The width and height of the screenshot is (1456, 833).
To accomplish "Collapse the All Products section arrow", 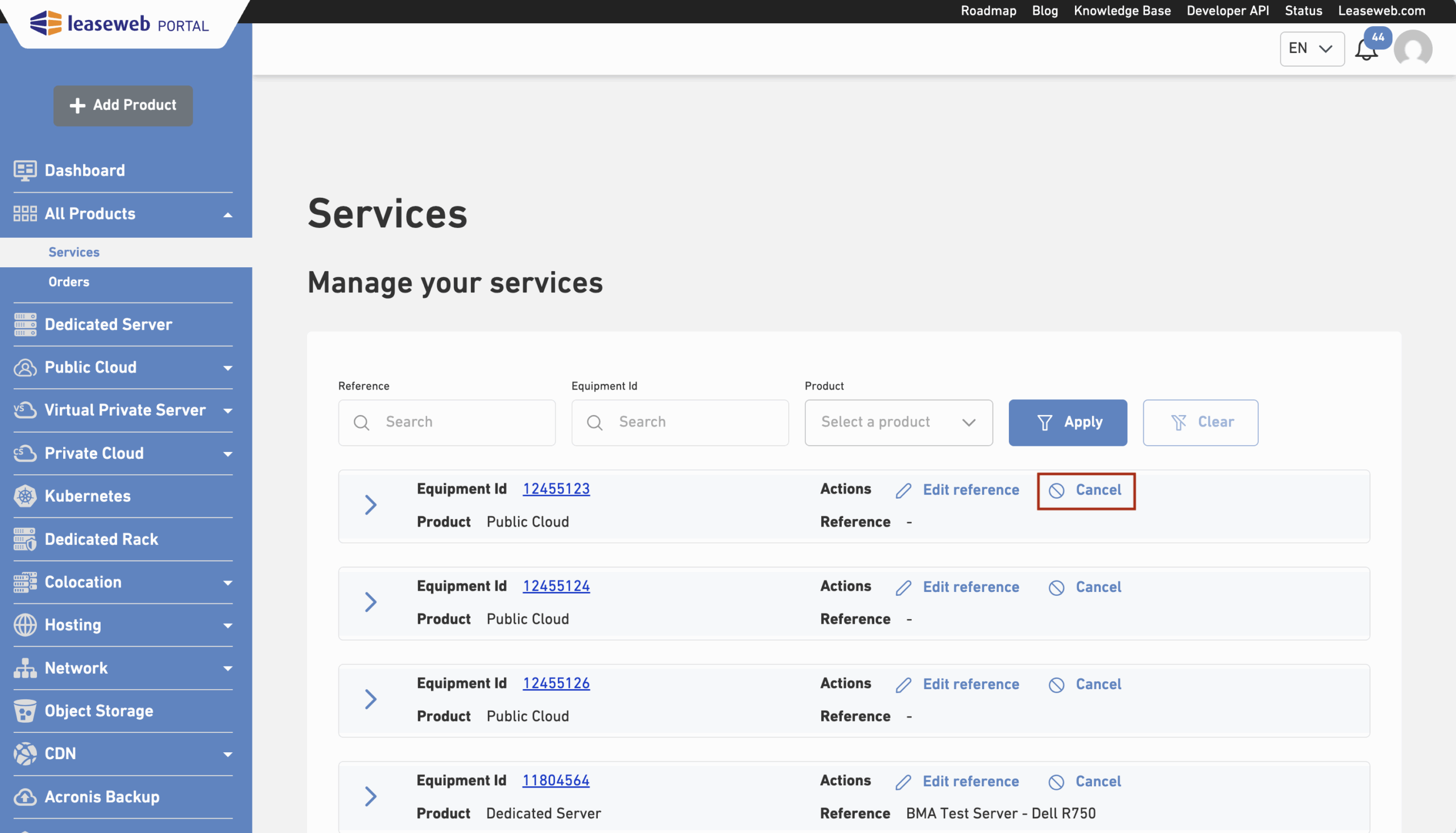I will (227, 215).
